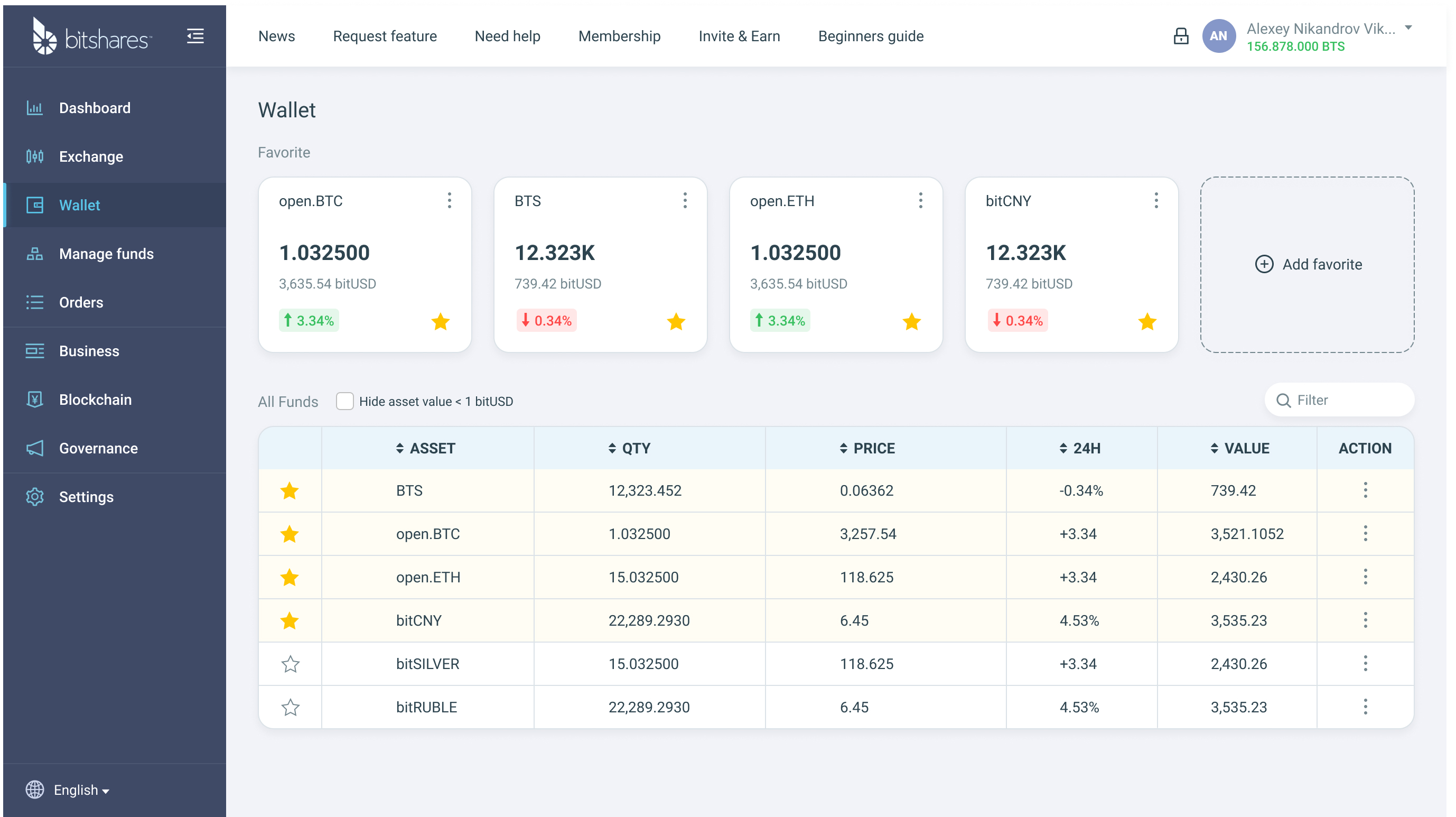
Task: Sort table by 24H column
Action: click(x=1080, y=448)
